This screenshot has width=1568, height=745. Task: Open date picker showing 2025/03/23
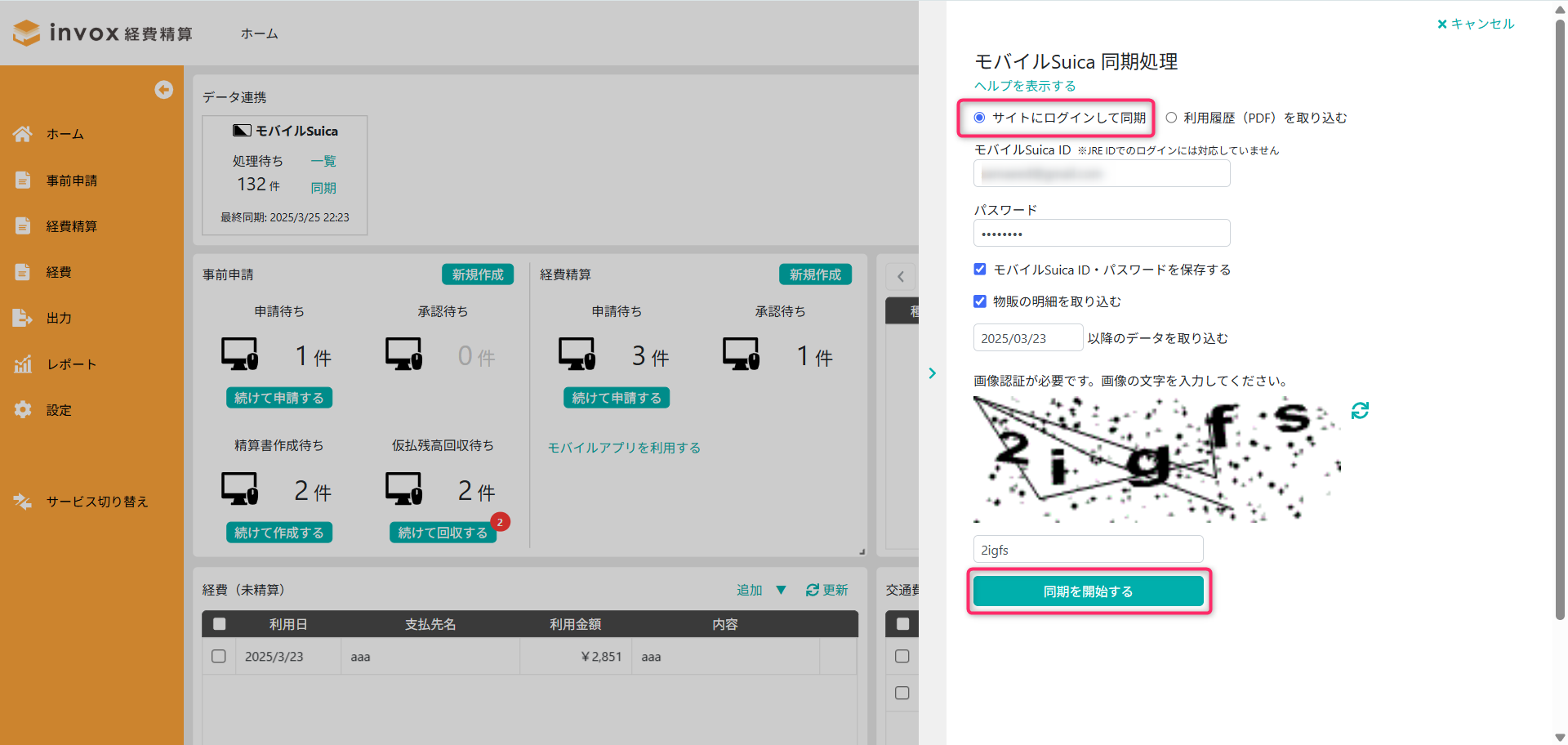[1028, 338]
